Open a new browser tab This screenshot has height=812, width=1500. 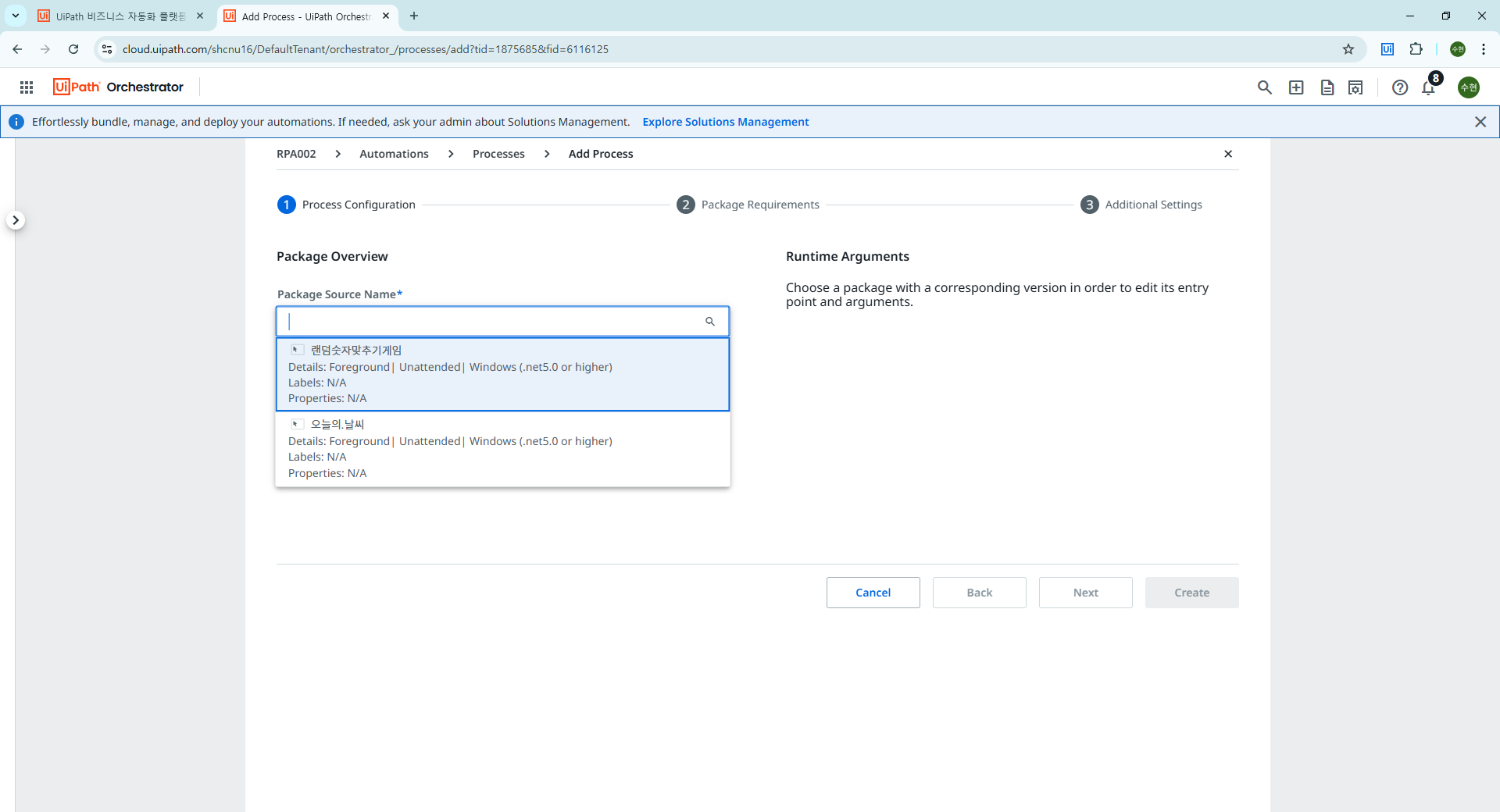click(414, 16)
